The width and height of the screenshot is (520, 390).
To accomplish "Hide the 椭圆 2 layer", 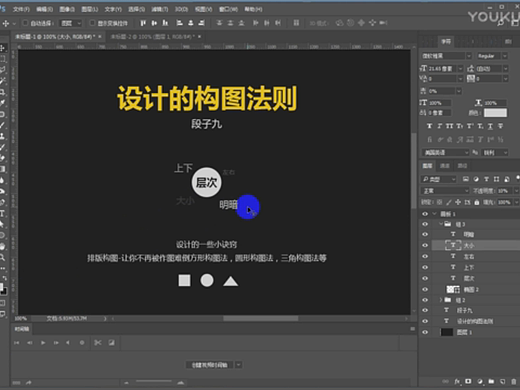I will pyautogui.click(x=425, y=289).
